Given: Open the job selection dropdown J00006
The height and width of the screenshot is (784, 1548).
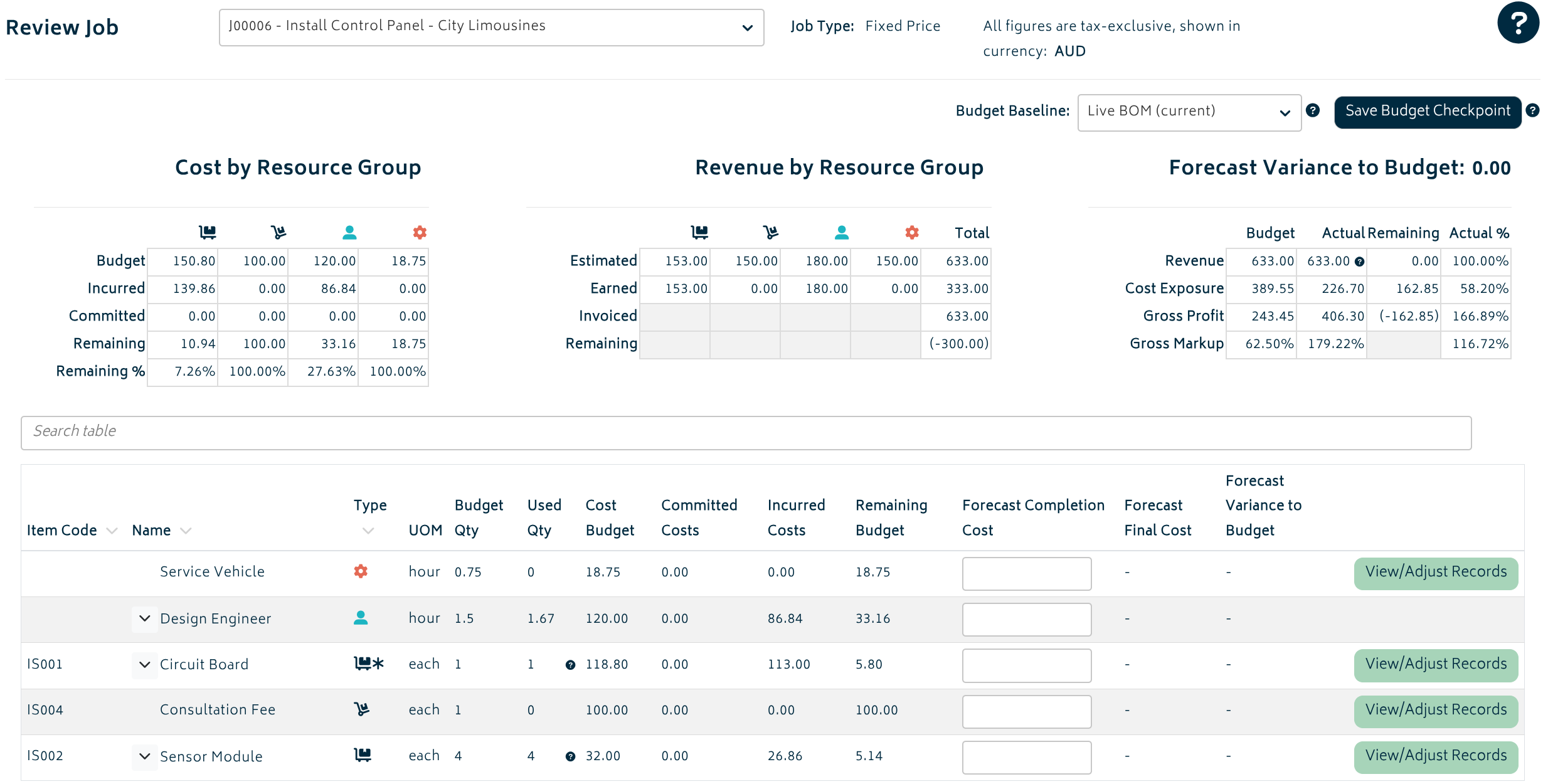Looking at the screenshot, I should click(x=491, y=27).
